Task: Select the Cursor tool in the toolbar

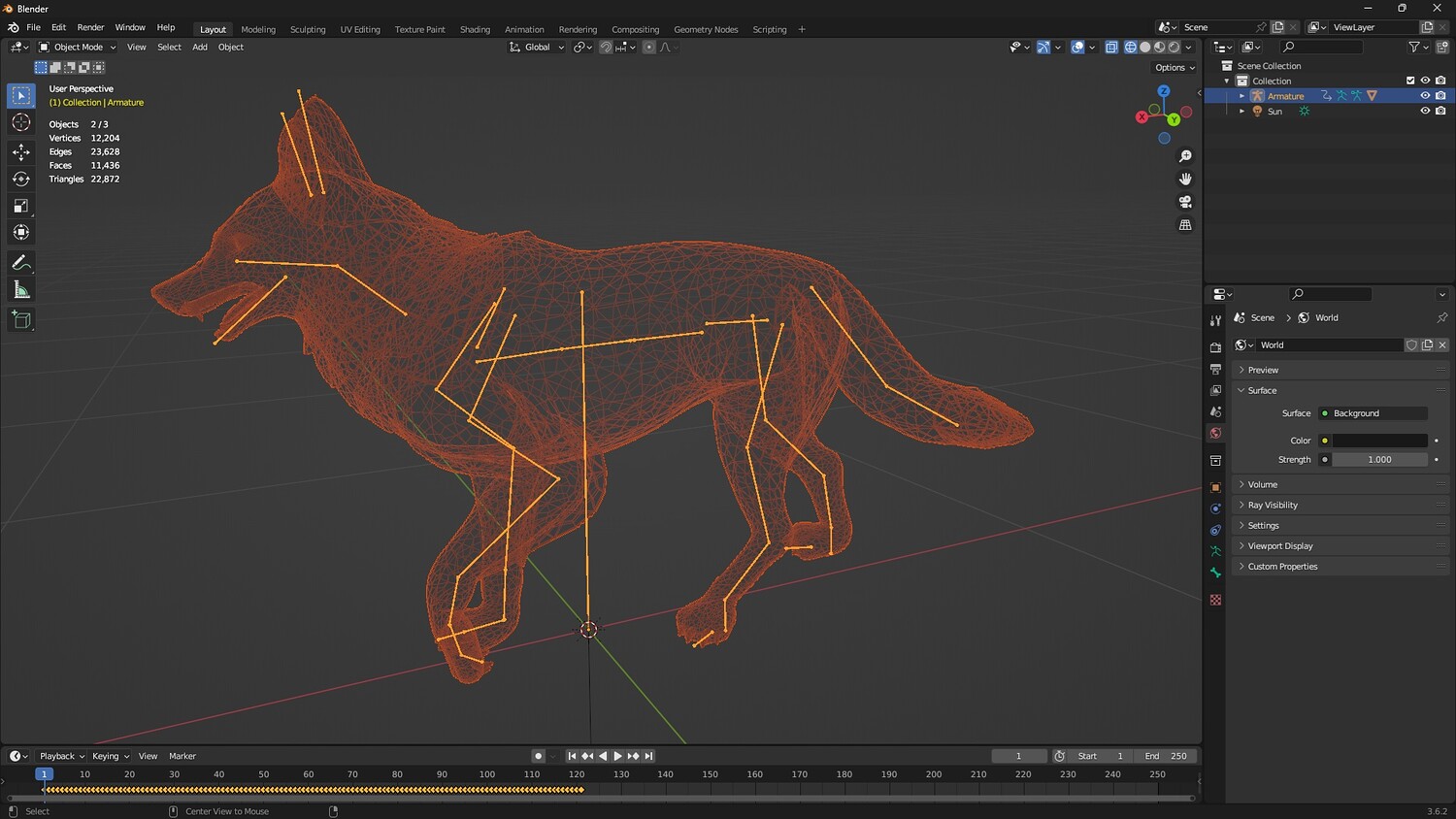Action: 20,122
